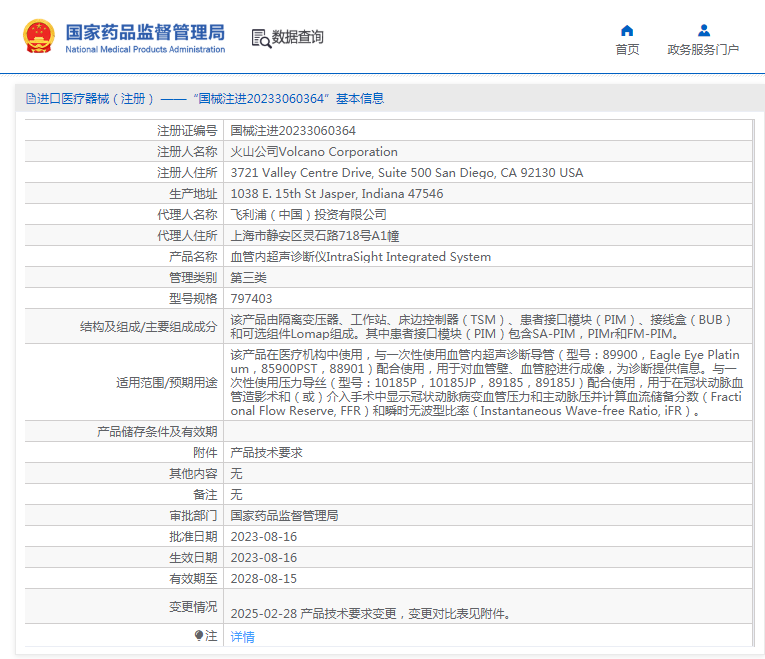Viewport: 765px width, 659px height.
Task: Select expiry date 2028-08-15
Action: coord(263,579)
